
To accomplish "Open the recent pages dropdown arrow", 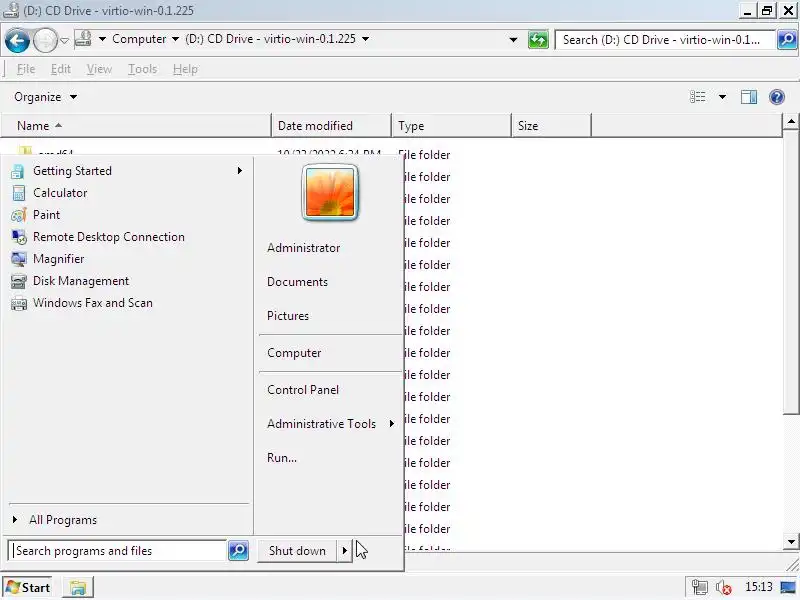I will pos(64,40).
